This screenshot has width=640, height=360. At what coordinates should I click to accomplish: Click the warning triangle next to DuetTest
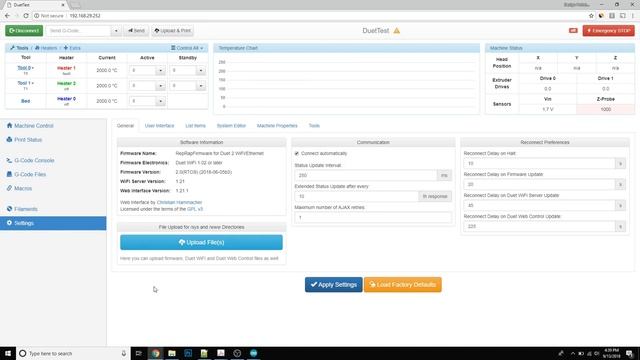pyautogui.click(x=397, y=31)
